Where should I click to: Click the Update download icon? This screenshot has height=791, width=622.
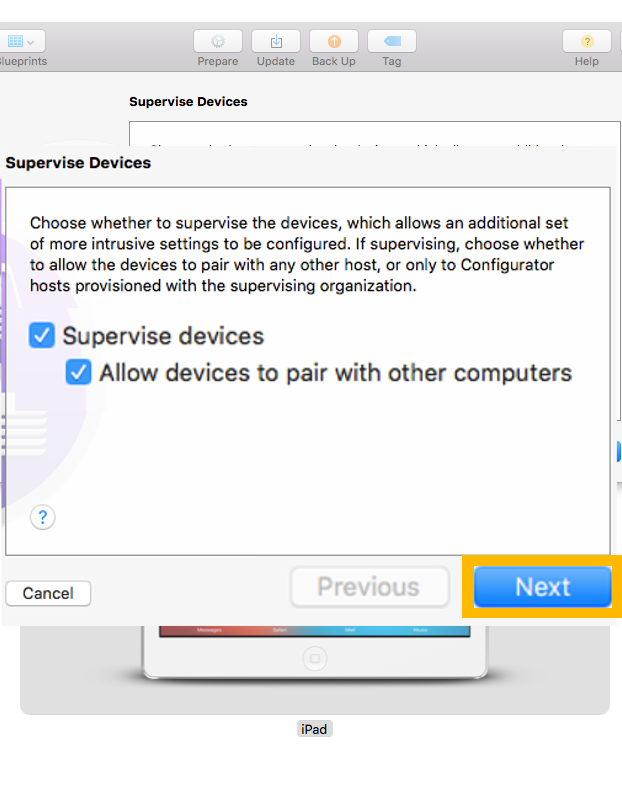click(276, 41)
